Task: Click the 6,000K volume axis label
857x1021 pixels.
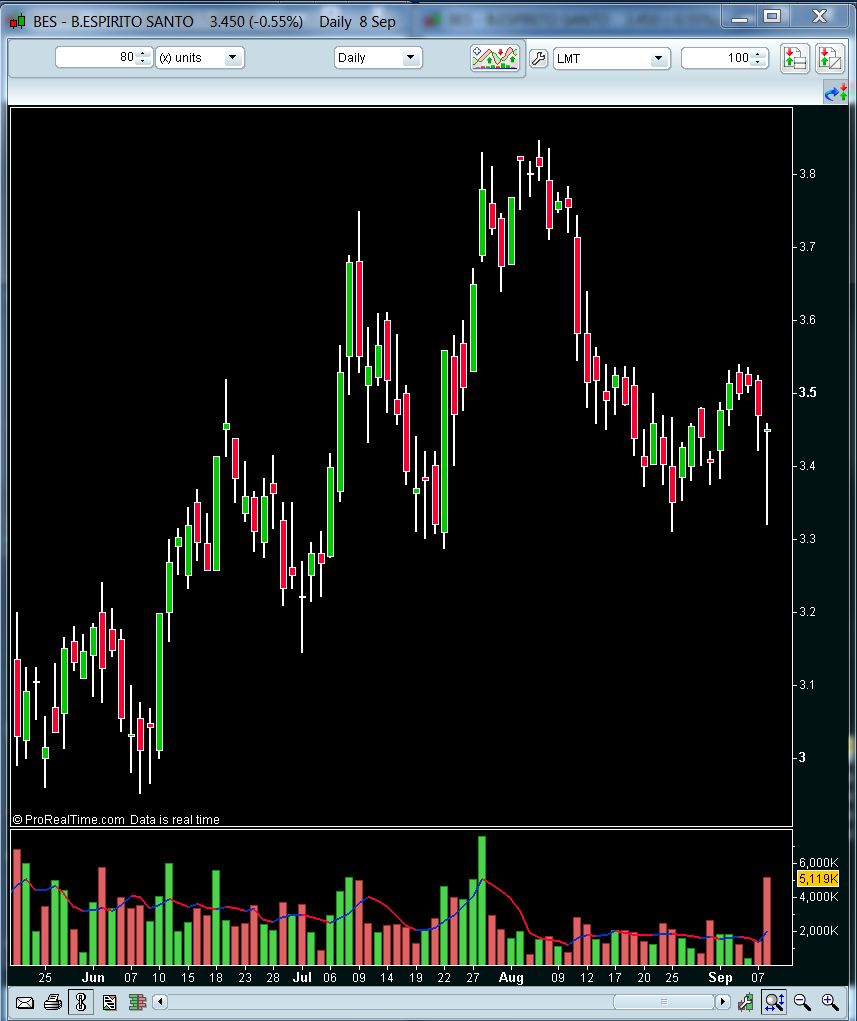Action: tap(819, 863)
